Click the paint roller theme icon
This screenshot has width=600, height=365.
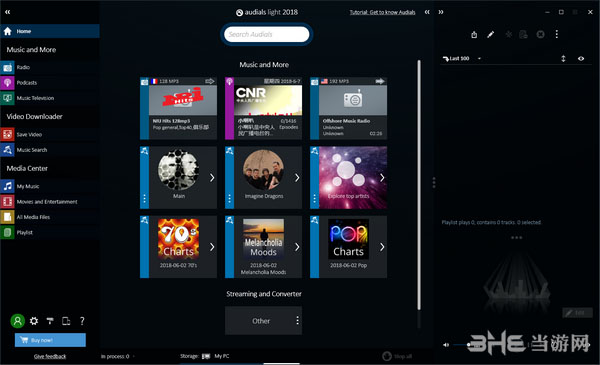point(50,321)
